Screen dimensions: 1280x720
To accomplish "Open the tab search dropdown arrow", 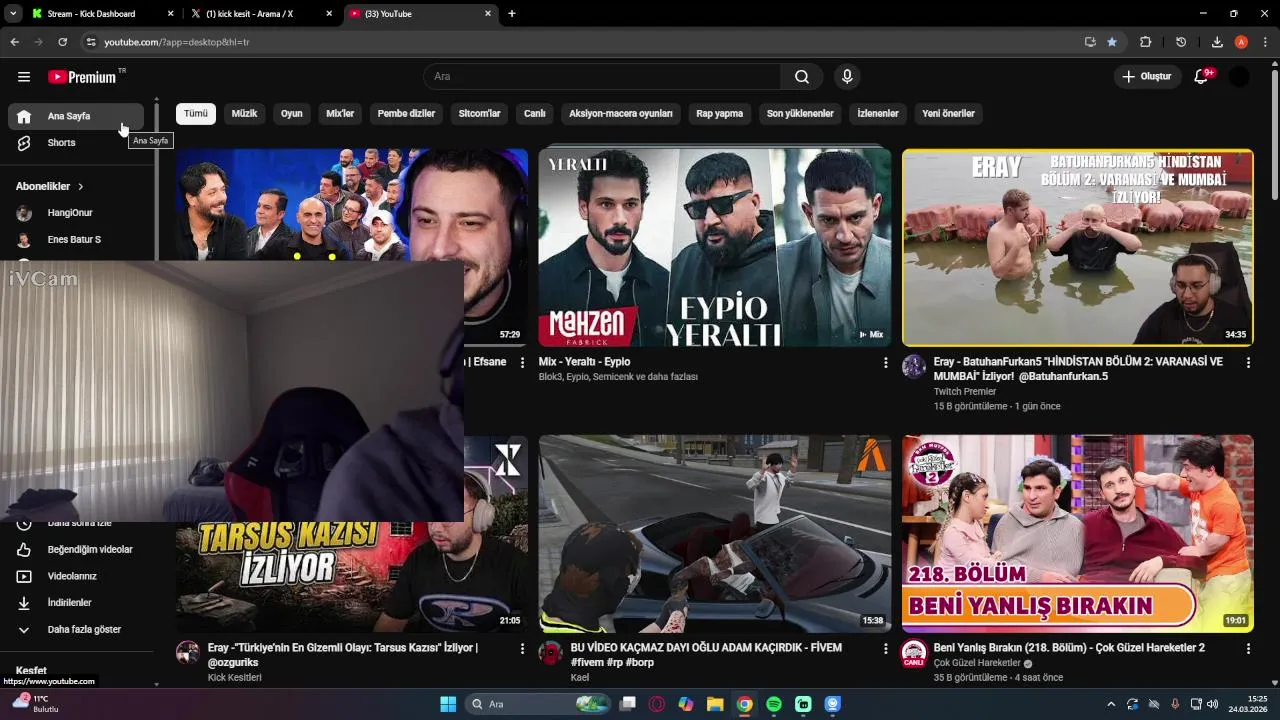I will pos(13,14).
